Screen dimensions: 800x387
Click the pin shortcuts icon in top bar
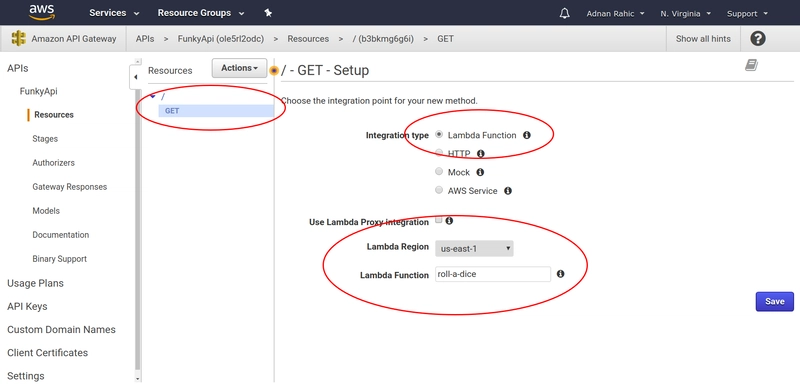tap(268, 13)
